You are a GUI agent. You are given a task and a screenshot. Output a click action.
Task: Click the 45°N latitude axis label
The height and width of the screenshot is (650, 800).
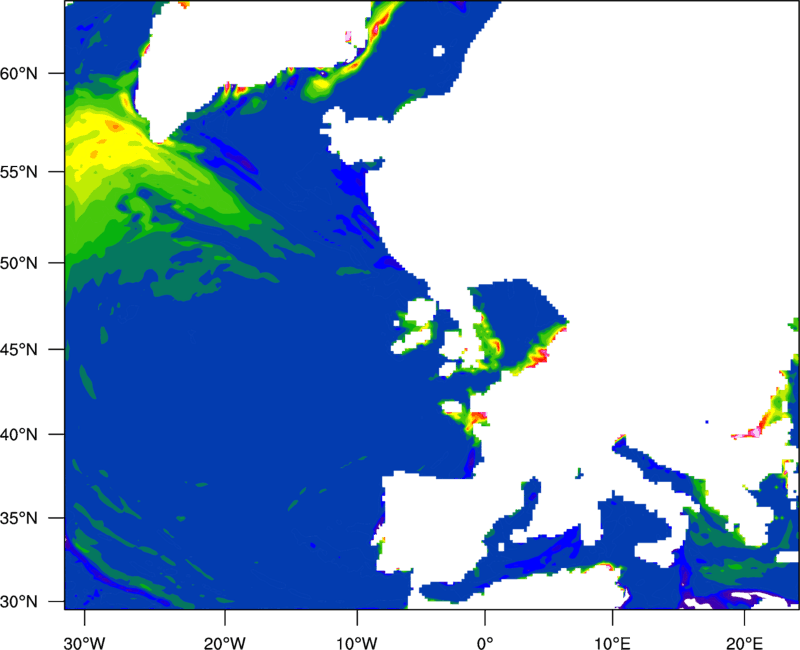(x=19, y=349)
